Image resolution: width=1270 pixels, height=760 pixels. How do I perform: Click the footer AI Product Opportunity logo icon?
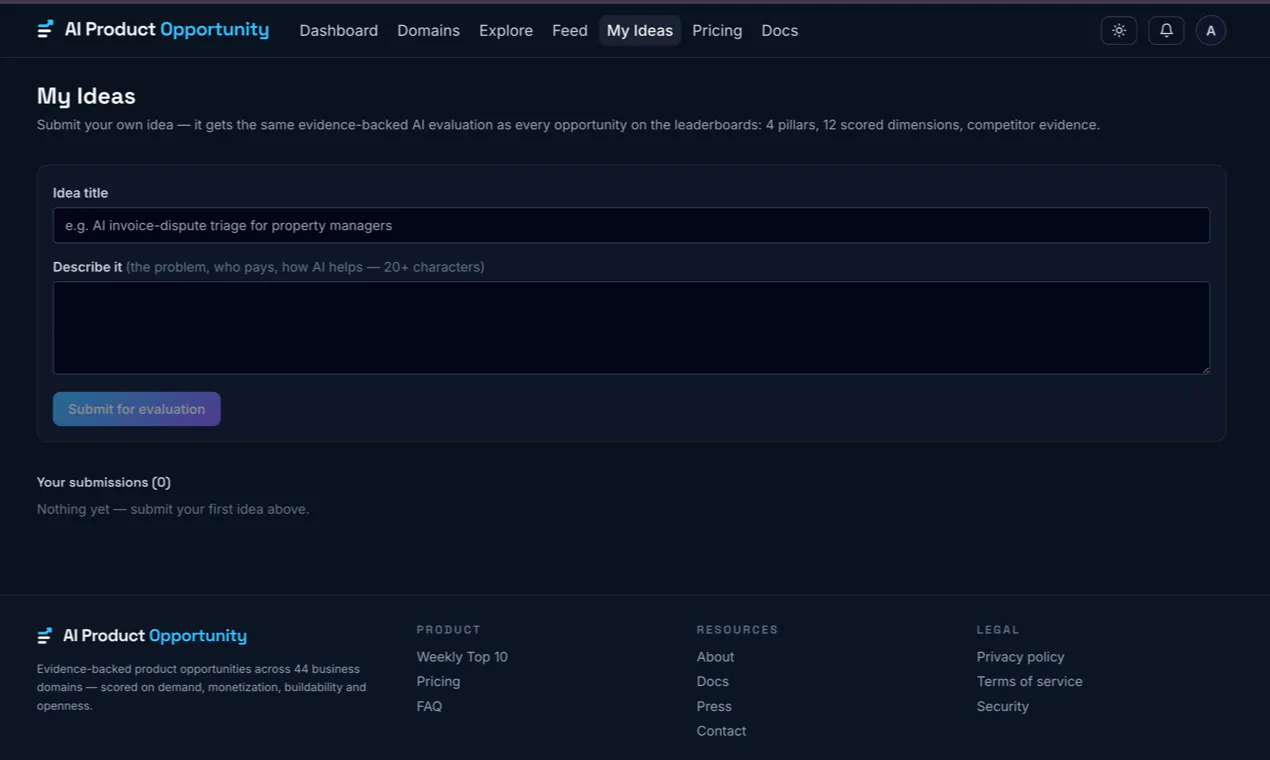pyautogui.click(x=44, y=636)
